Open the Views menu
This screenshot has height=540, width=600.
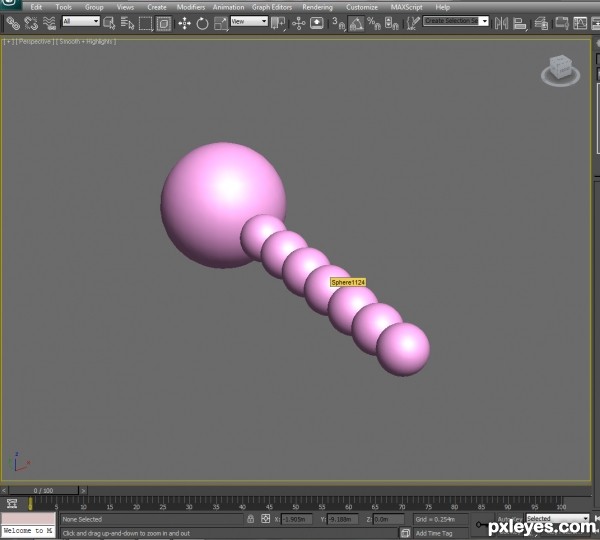click(125, 7)
